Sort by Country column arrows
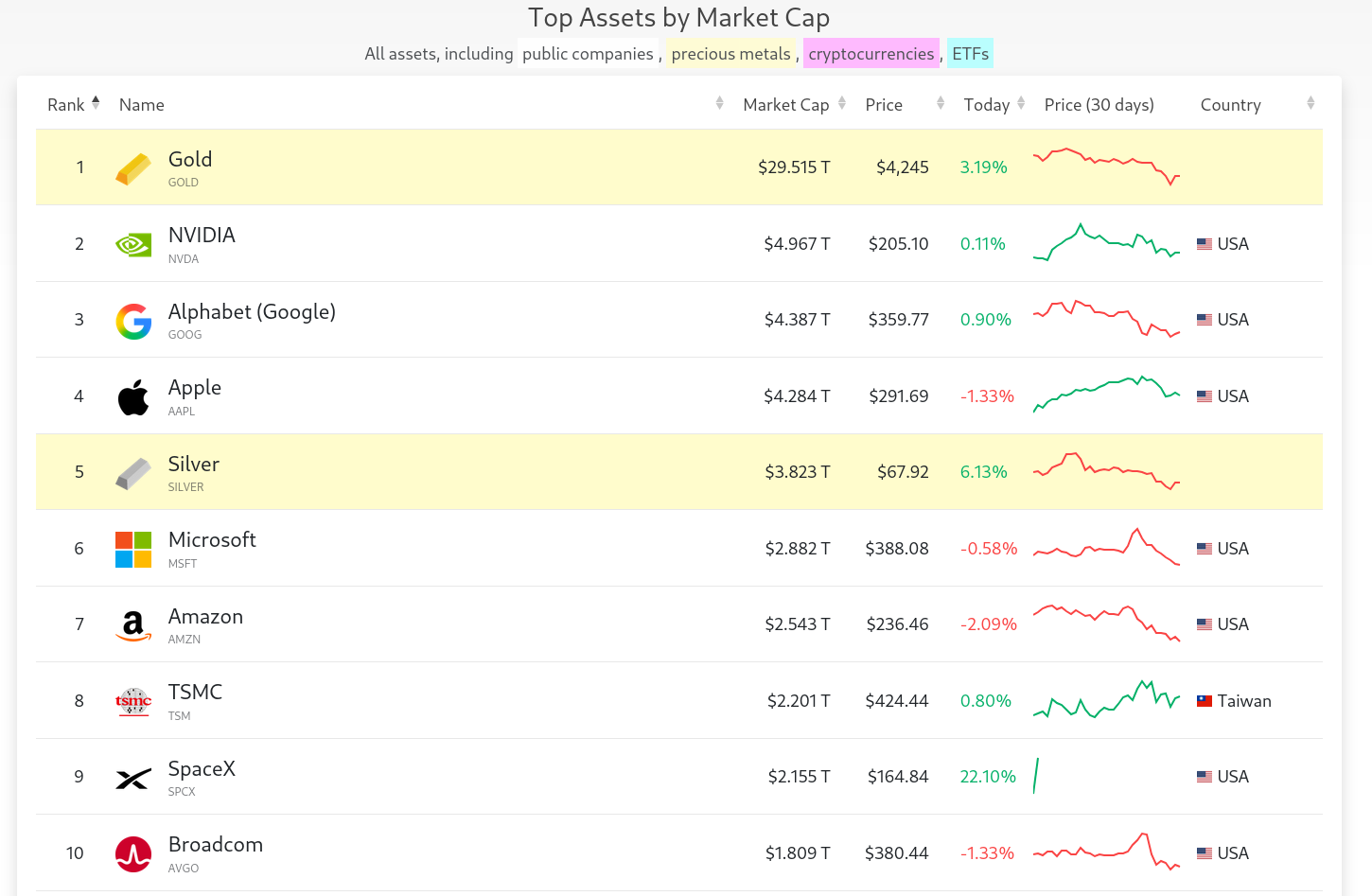Image resolution: width=1372 pixels, height=896 pixels. point(1310,103)
